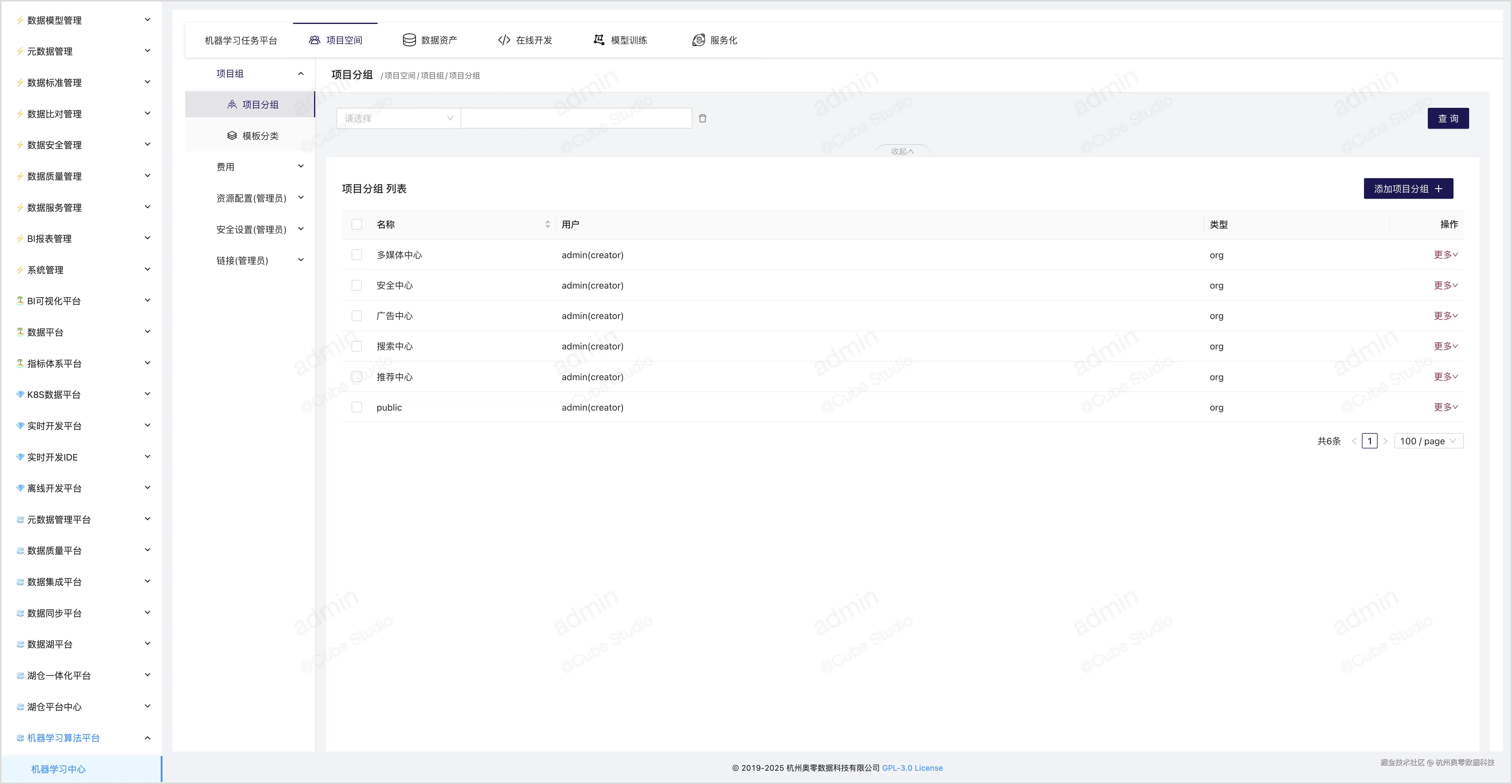Tick the checkbox for the 多媒体中心 row

(x=357, y=255)
